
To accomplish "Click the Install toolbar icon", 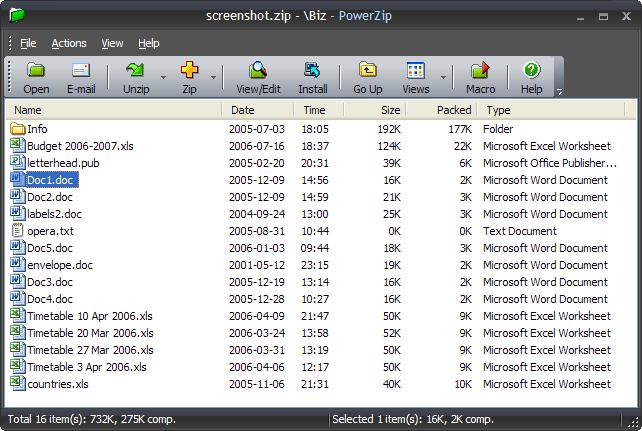I will pyautogui.click(x=312, y=70).
